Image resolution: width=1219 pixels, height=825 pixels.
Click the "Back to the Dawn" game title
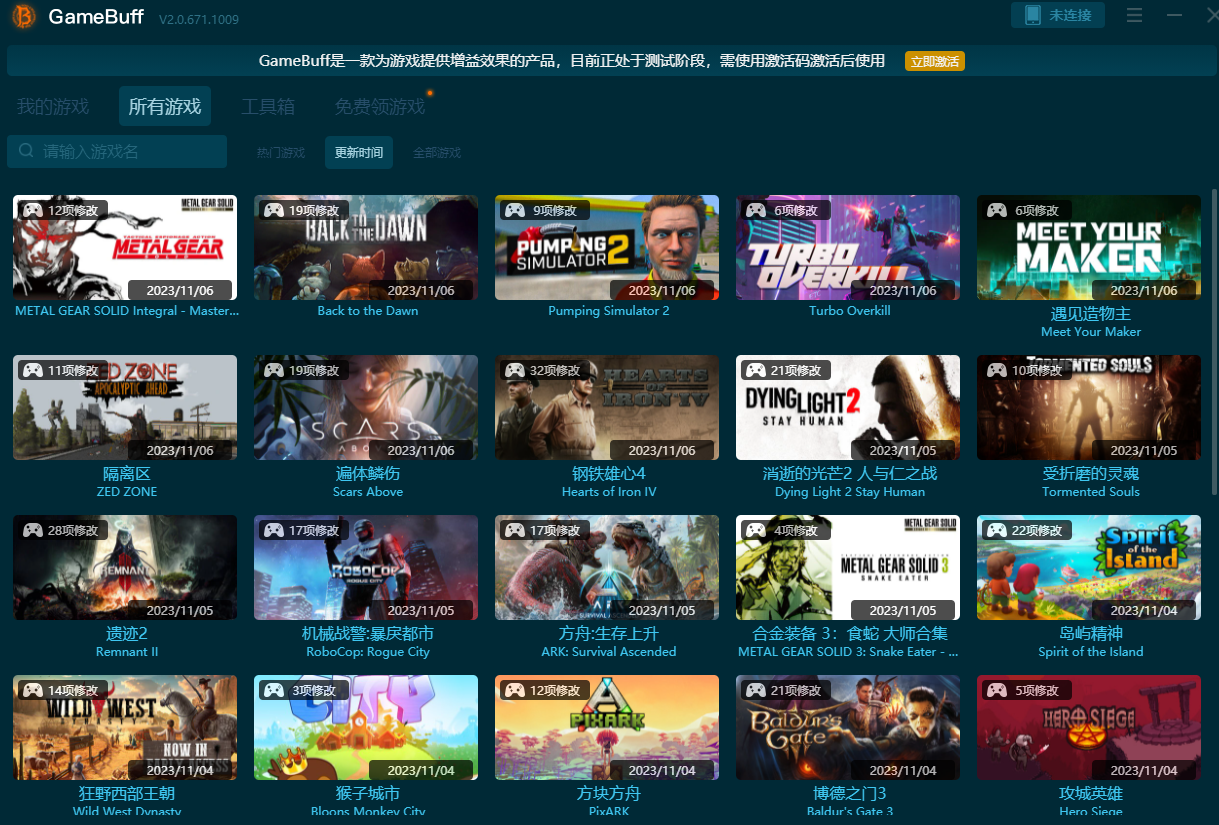[x=368, y=311]
